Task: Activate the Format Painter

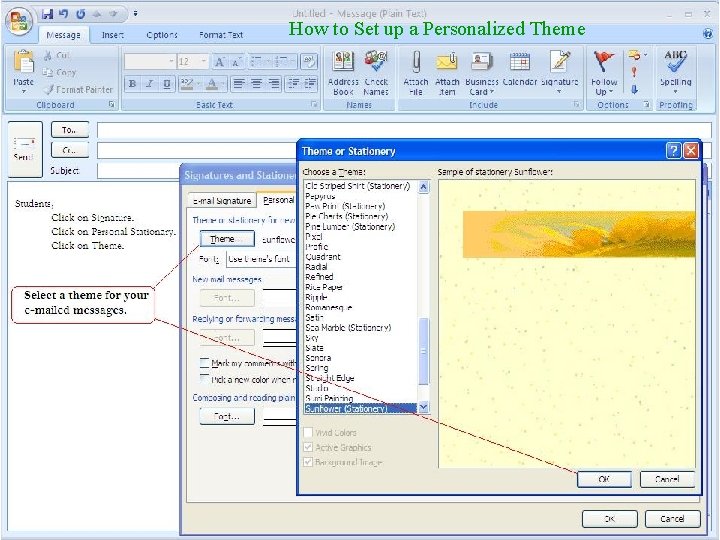Action: (78, 90)
